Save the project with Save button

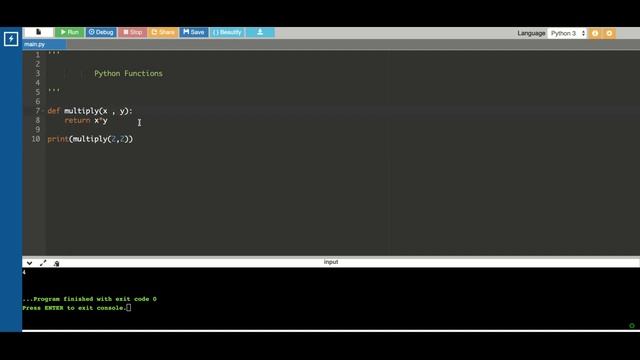click(193, 32)
